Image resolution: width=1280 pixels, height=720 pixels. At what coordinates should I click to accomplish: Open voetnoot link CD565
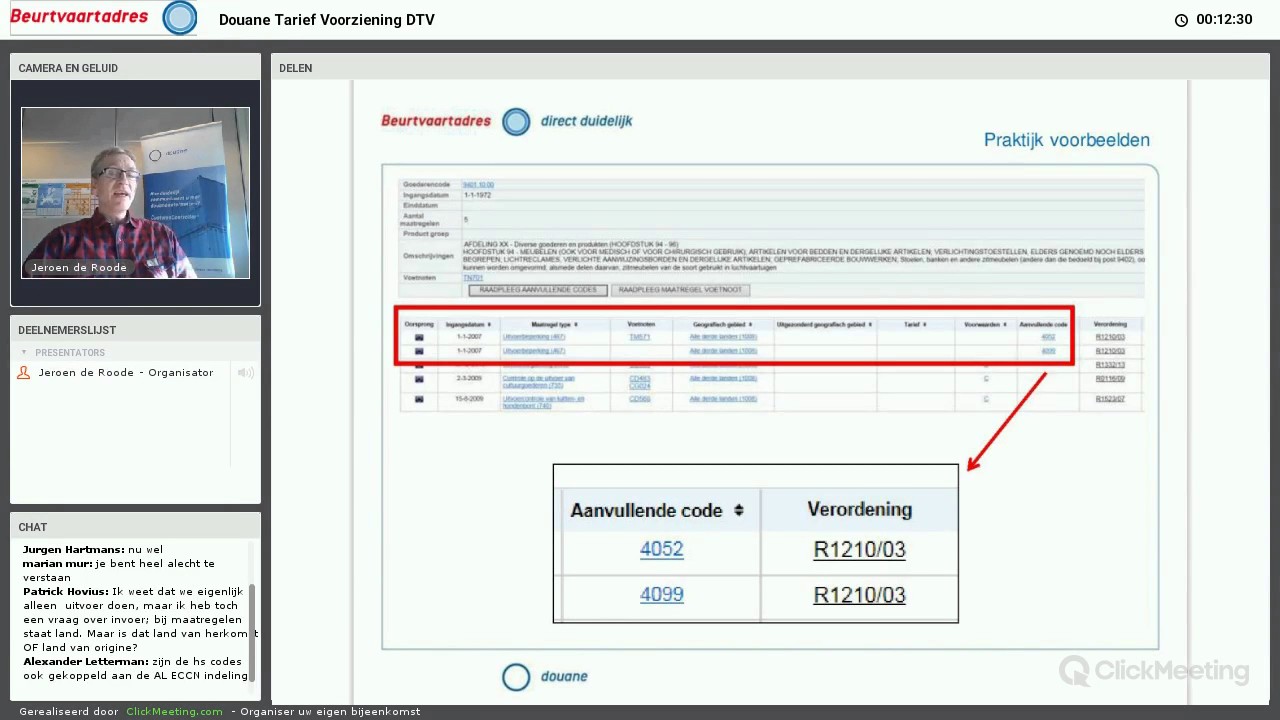[640, 399]
